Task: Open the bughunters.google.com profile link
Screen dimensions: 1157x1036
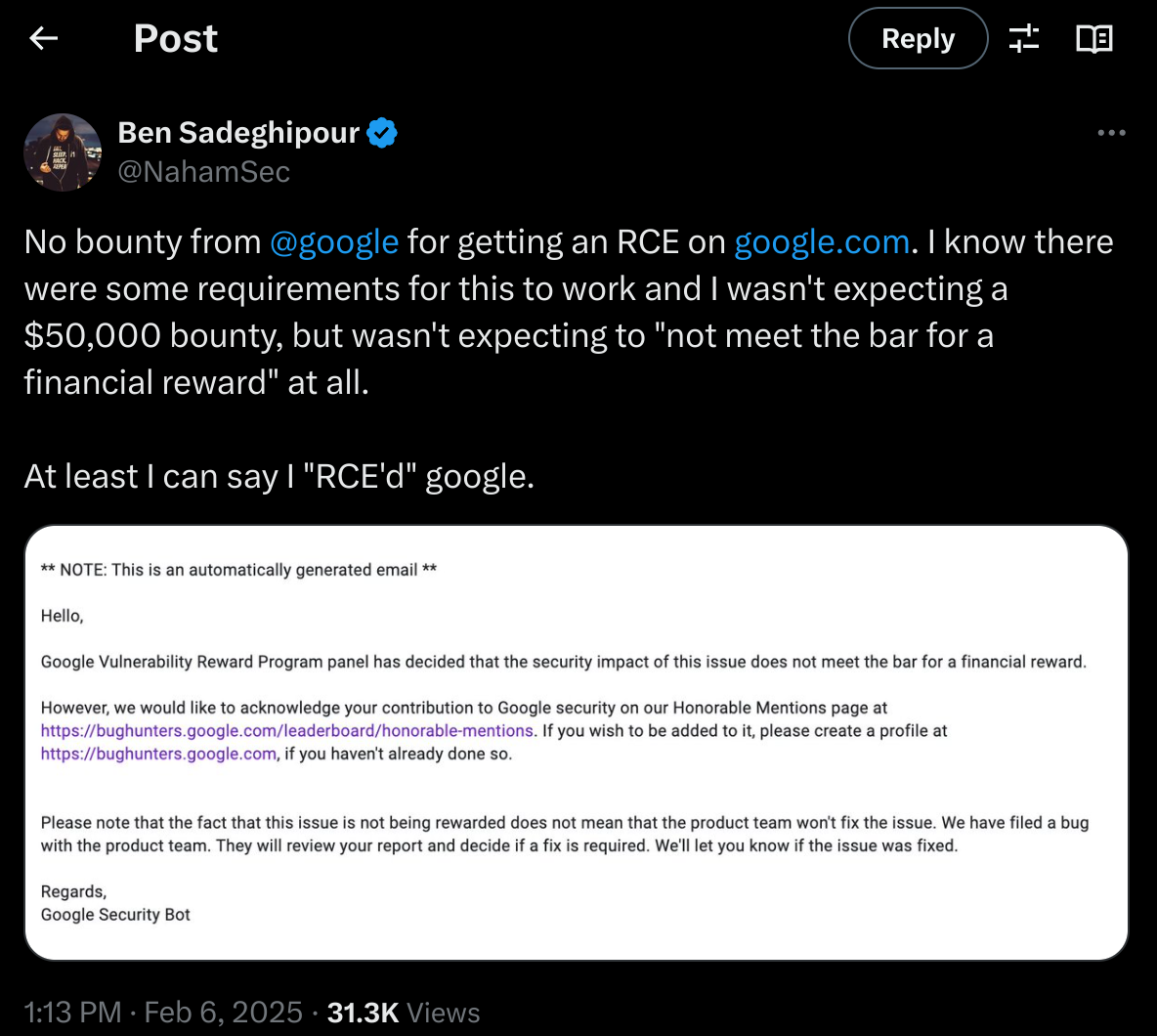Action: pyautogui.click(x=156, y=754)
